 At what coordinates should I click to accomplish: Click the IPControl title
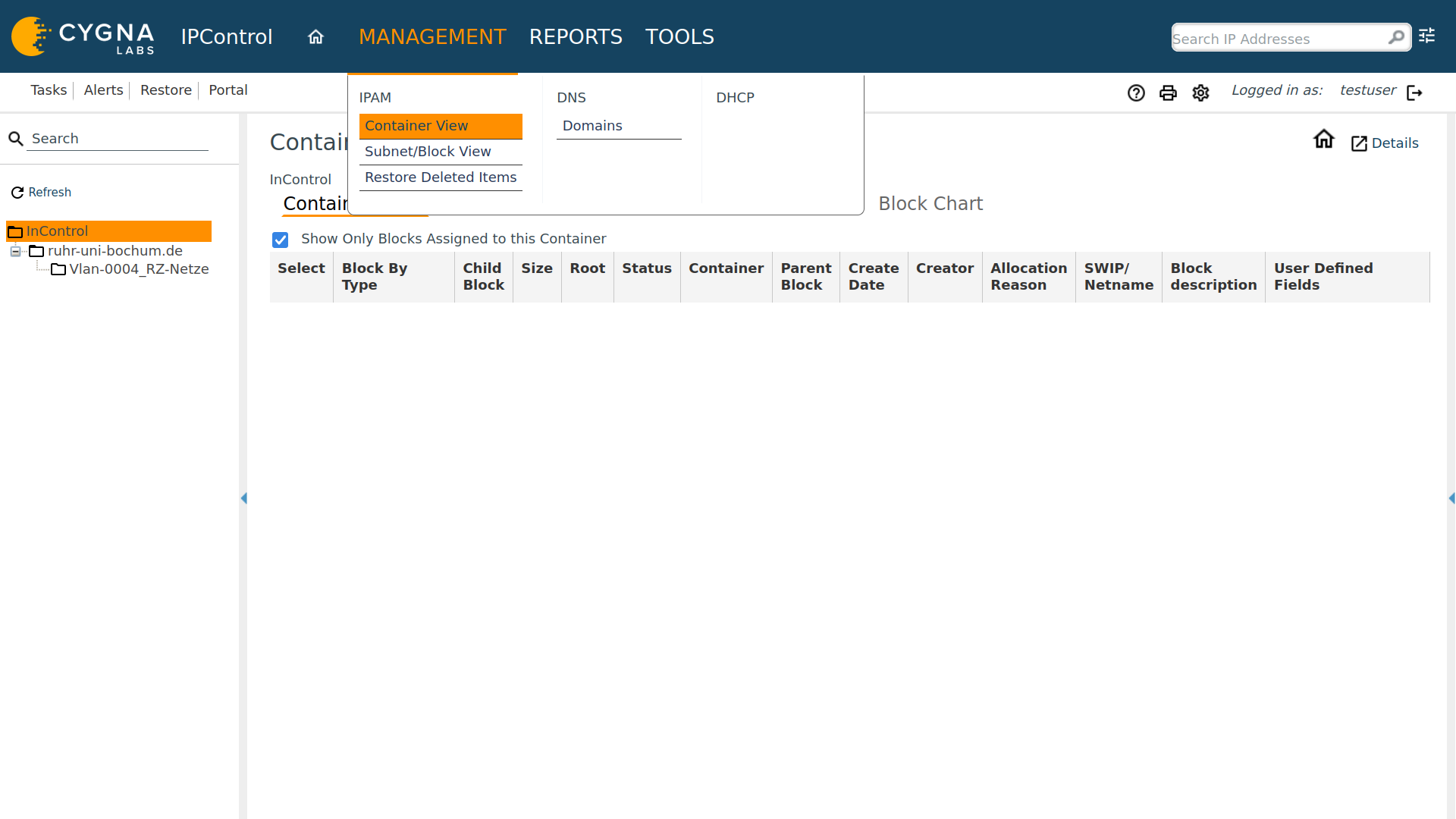227,36
